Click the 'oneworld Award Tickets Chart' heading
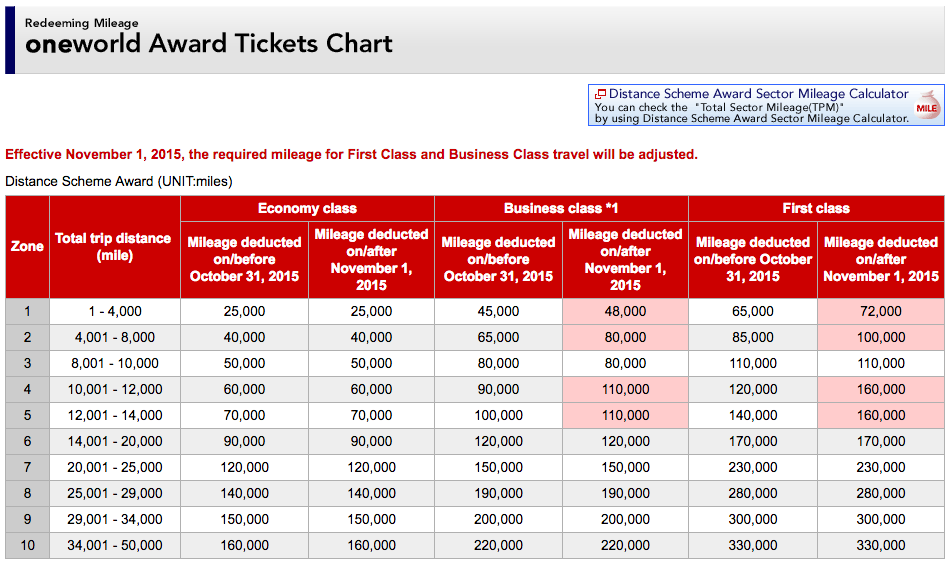Viewport: 951px width, 567px height. 209,44
